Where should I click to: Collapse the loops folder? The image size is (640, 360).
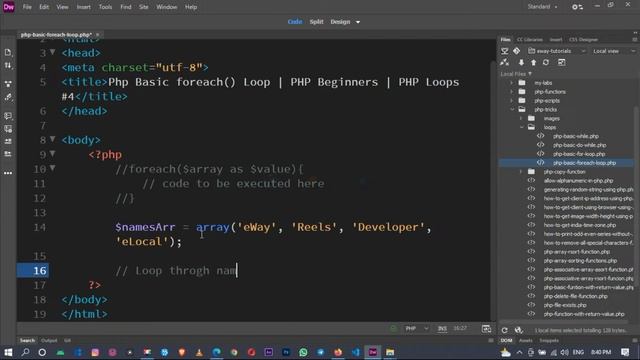[521, 127]
